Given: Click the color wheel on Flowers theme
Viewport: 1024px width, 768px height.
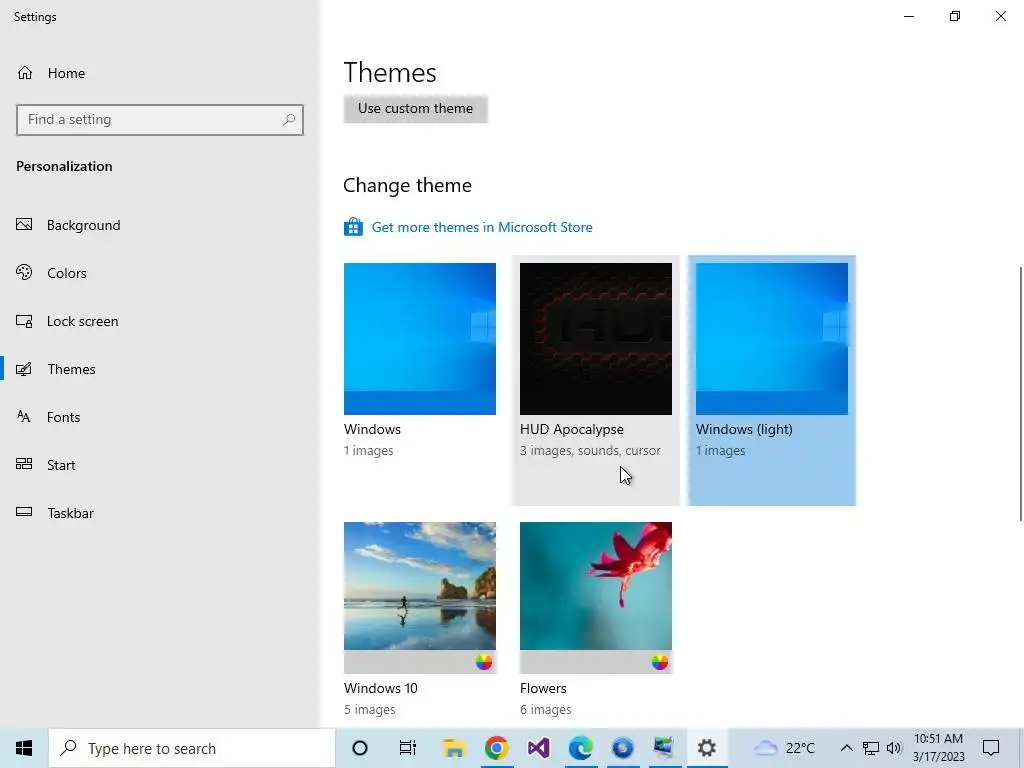Looking at the screenshot, I should click(660, 662).
